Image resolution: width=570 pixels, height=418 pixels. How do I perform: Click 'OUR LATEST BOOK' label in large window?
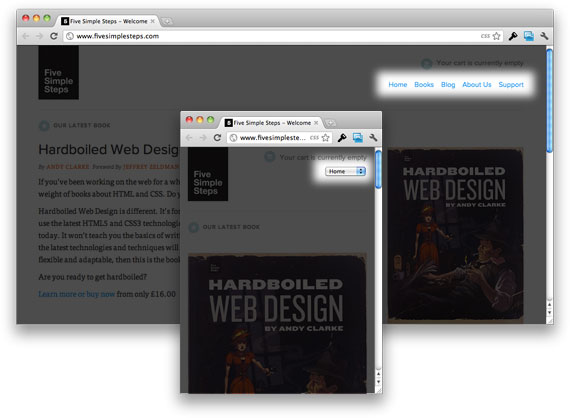pyautogui.click(x=82, y=125)
